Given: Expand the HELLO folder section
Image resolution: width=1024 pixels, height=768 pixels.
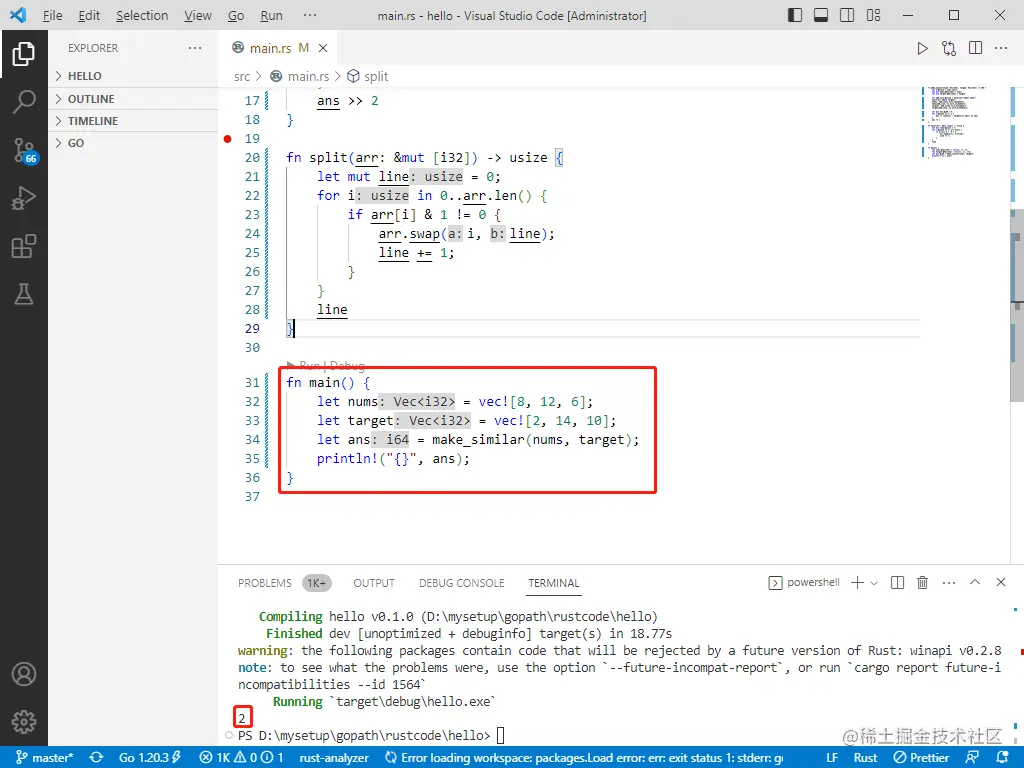Looking at the screenshot, I should [133, 76].
